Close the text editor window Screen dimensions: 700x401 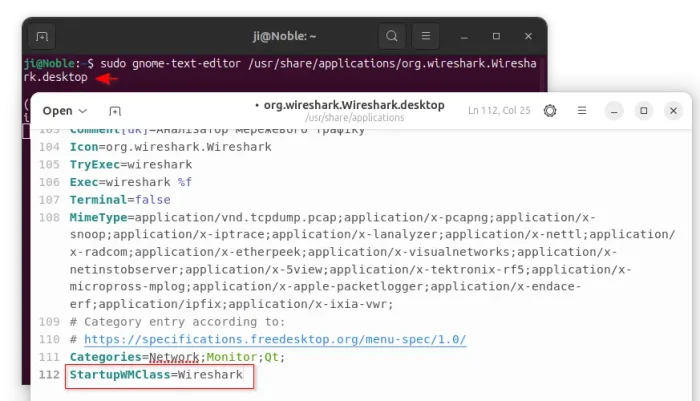673,110
